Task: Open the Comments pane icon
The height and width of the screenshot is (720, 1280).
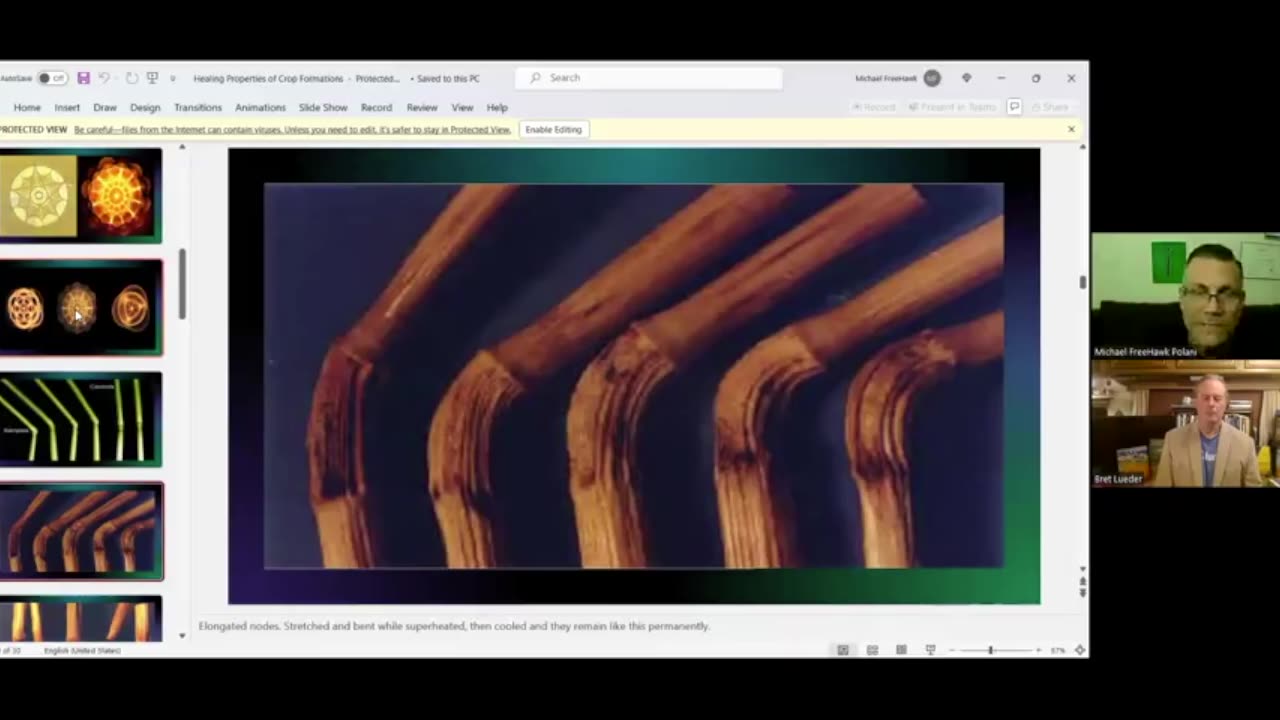Action: 1014,107
